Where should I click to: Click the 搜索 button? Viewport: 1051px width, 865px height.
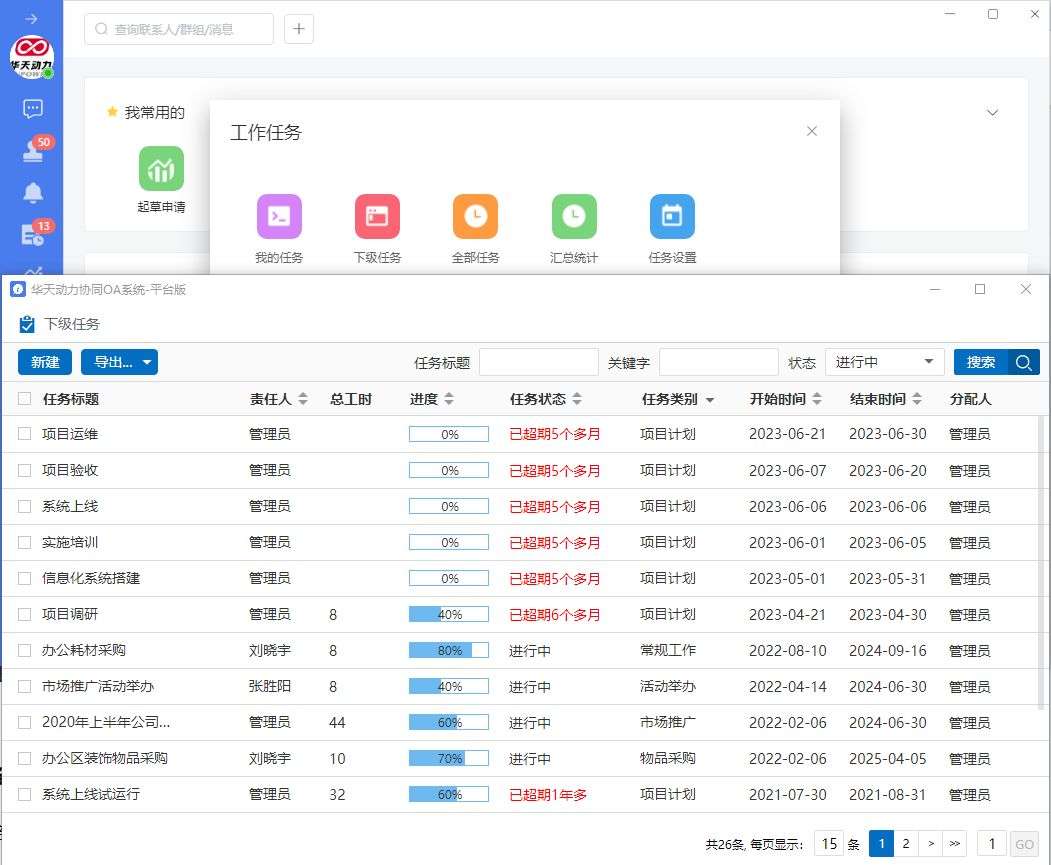pos(996,362)
